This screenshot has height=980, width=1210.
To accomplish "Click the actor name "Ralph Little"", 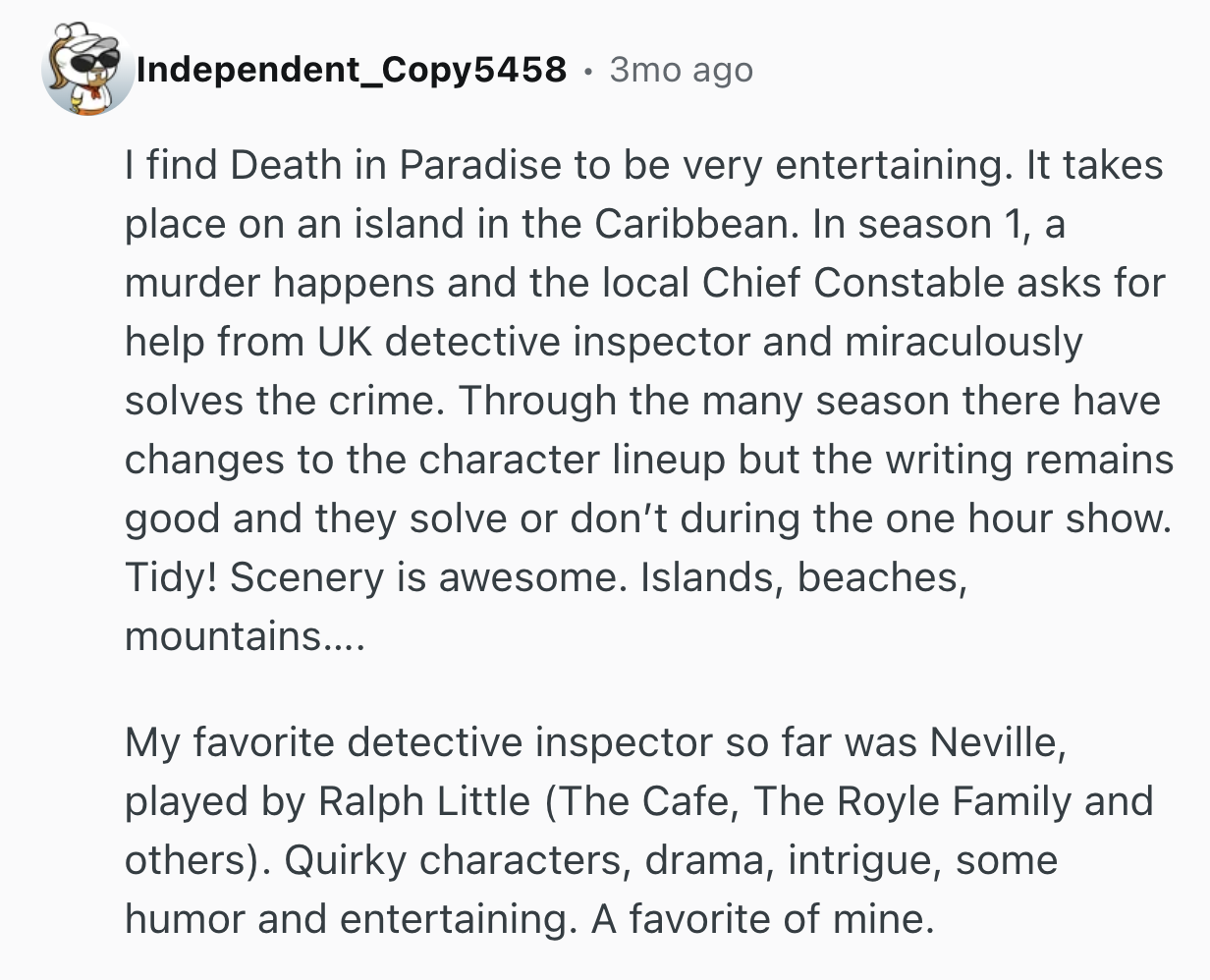I will (x=424, y=801).
